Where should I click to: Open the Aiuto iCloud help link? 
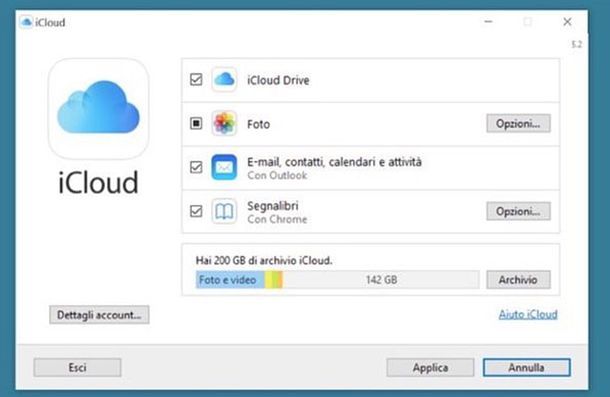pos(528,314)
